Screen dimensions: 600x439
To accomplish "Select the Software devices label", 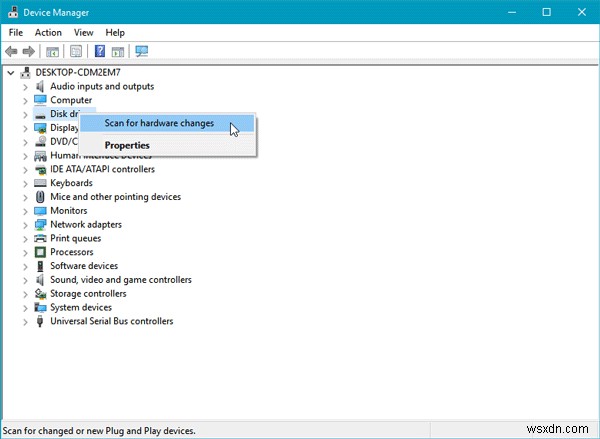I will (84, 266).
